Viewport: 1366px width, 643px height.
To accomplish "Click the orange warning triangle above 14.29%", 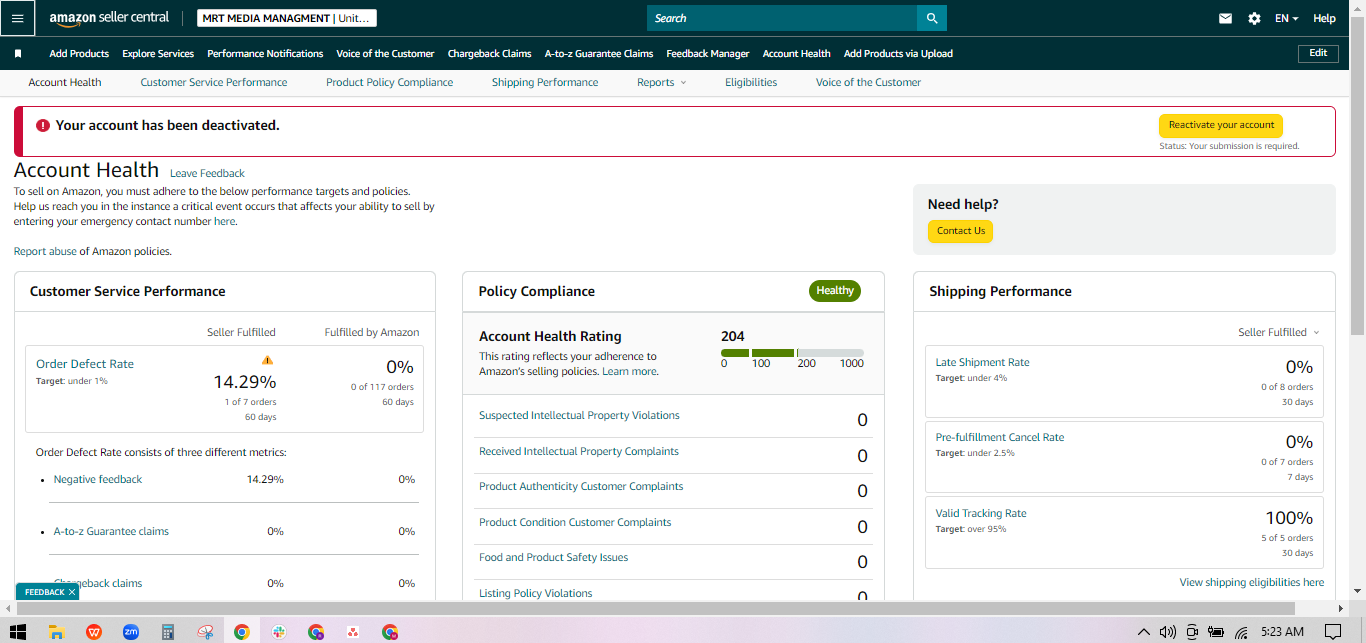I will pyautogui.click(x=267, y=360).
